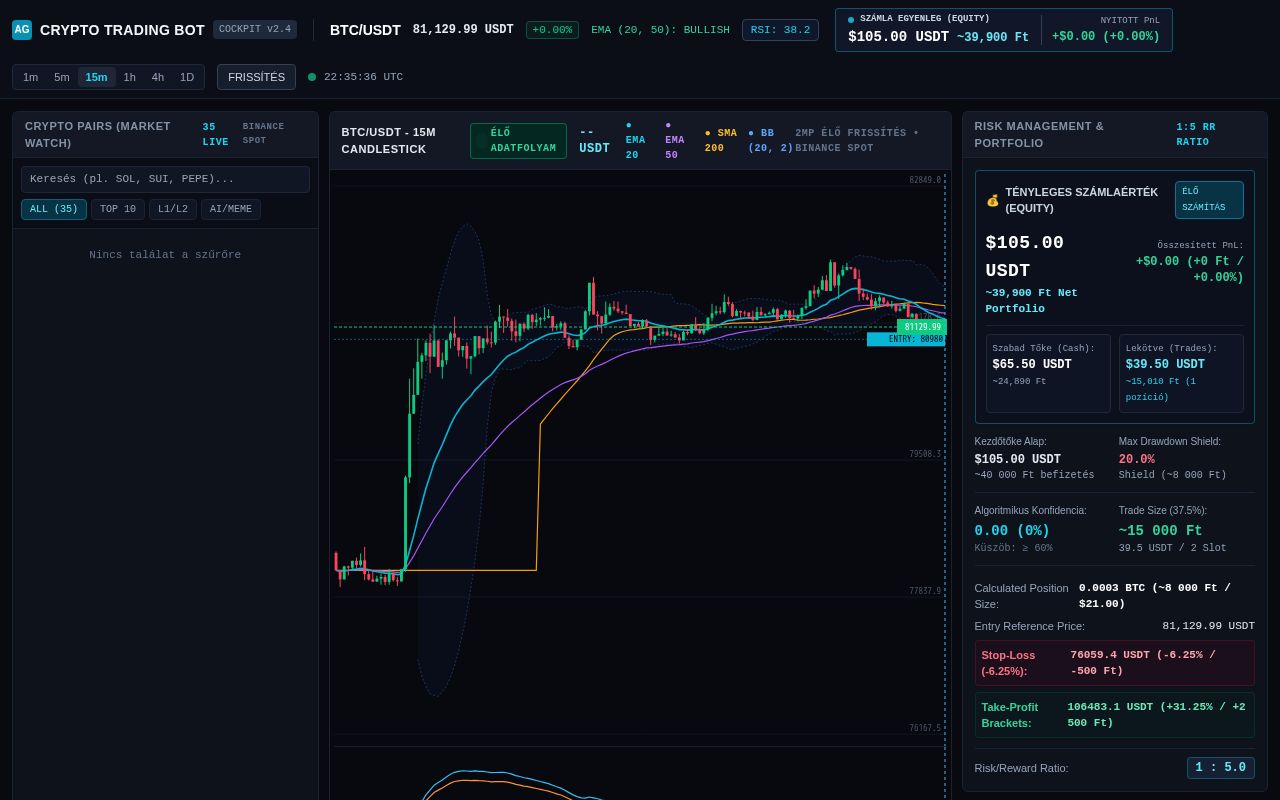
Task: Click the "35 LIVE" counter in market watch
Action: click(216, 135)
